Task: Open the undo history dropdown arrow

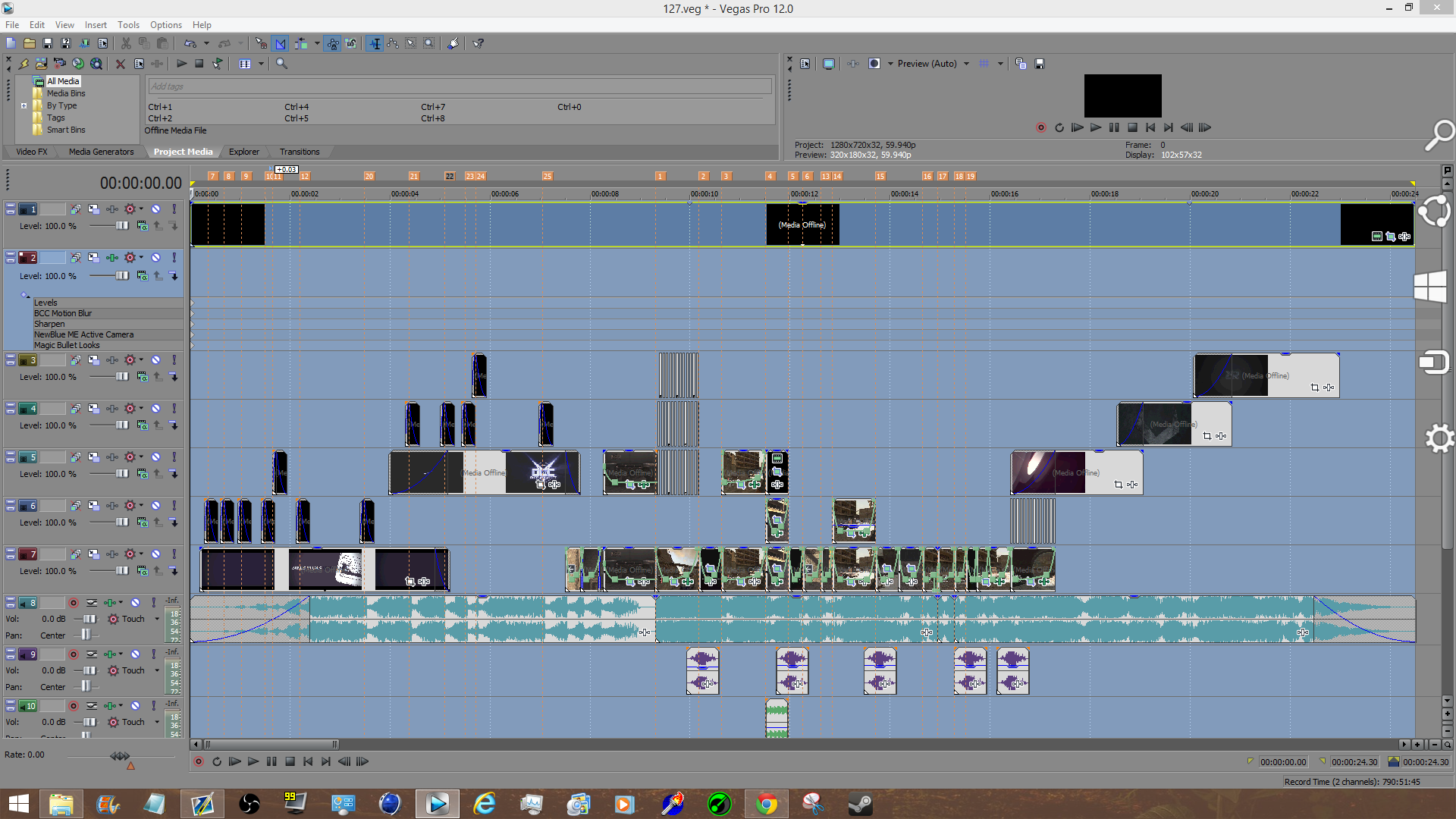Action: [x=206, y=43]
